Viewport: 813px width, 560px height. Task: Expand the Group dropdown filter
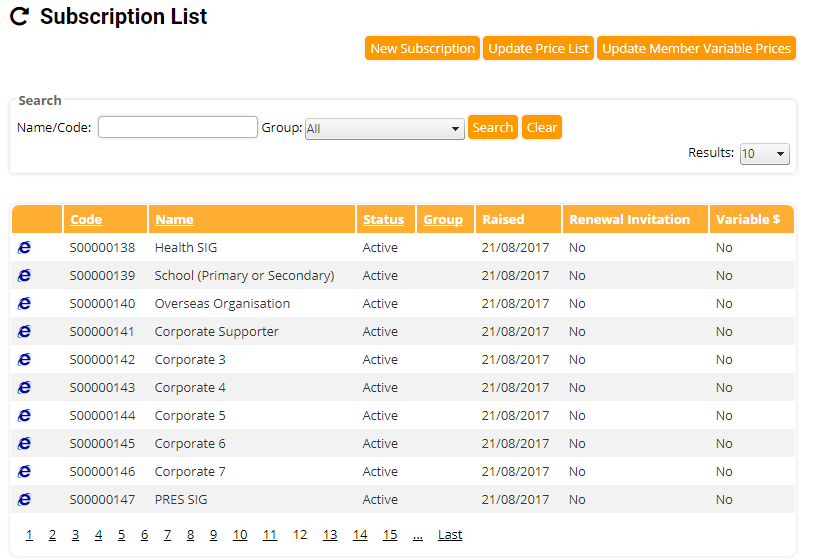[384, 129]
